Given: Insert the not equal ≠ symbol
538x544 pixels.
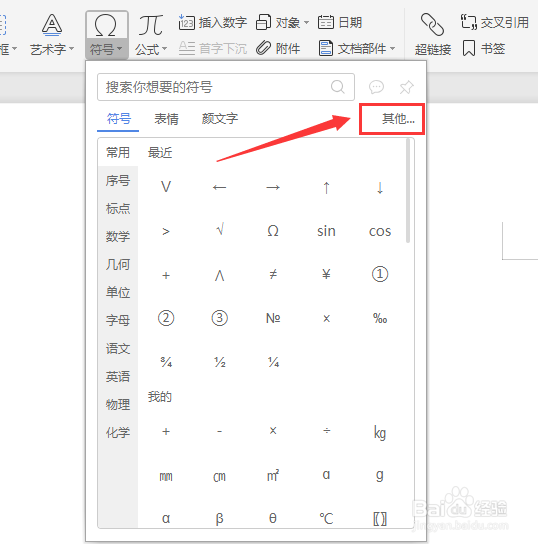Looking at the screenshot, I should [273, 275].
